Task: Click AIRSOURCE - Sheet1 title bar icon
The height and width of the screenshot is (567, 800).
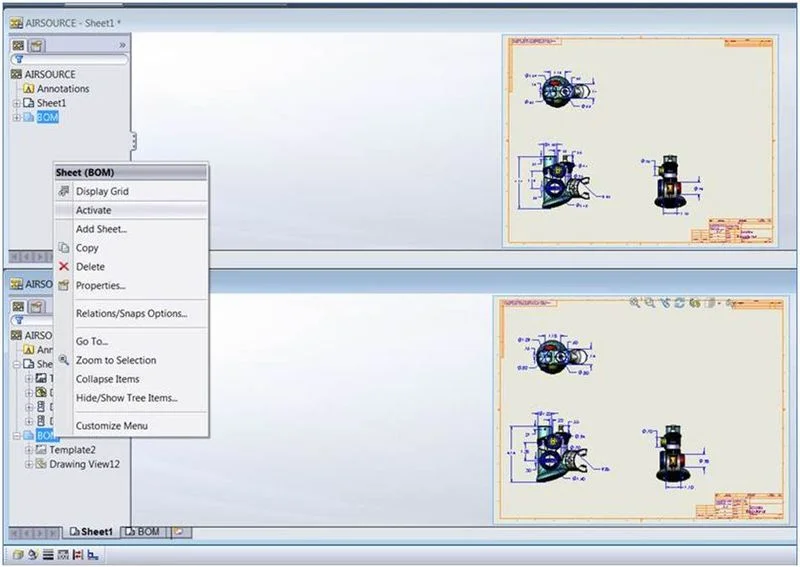Action: (x=17, y=23)
